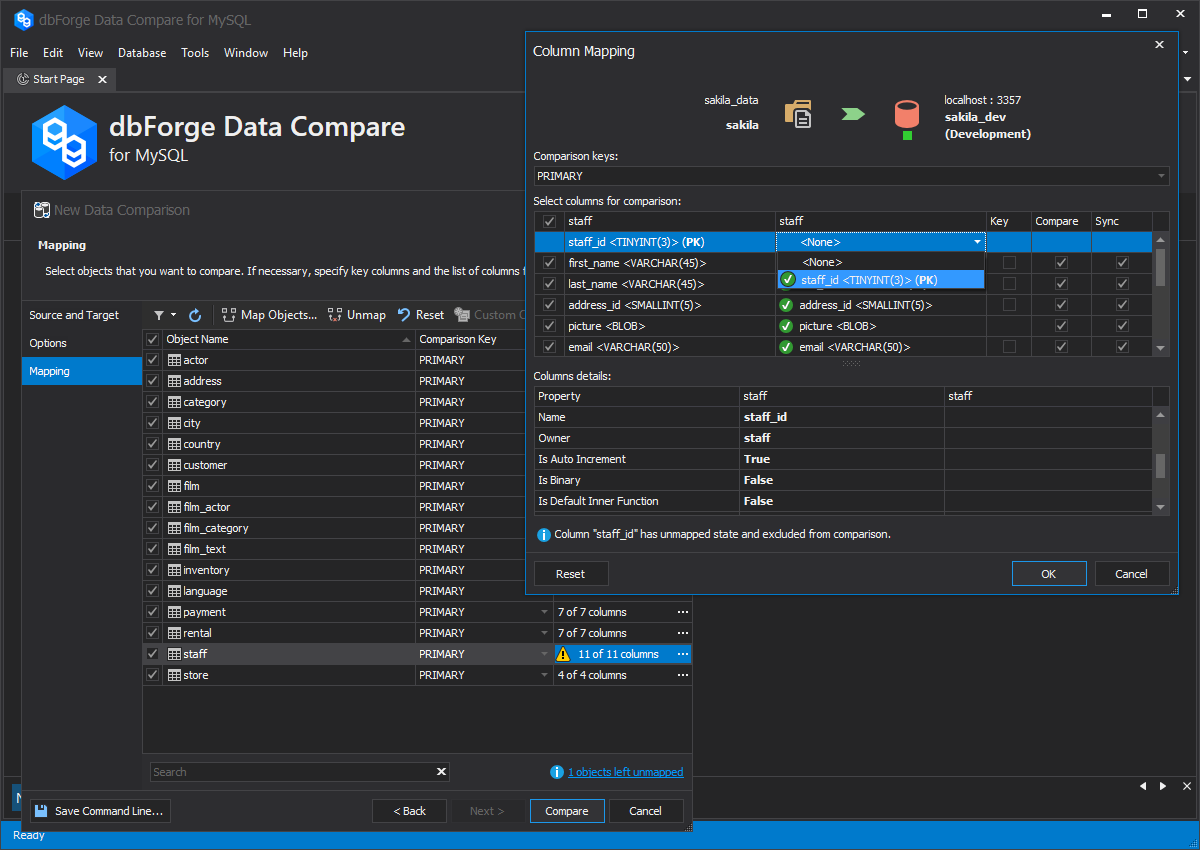Image resolution: width=1200 pixels, height=850 pixels.
Task: Click the Map Objects toolbar button
Action: point(269,315)
